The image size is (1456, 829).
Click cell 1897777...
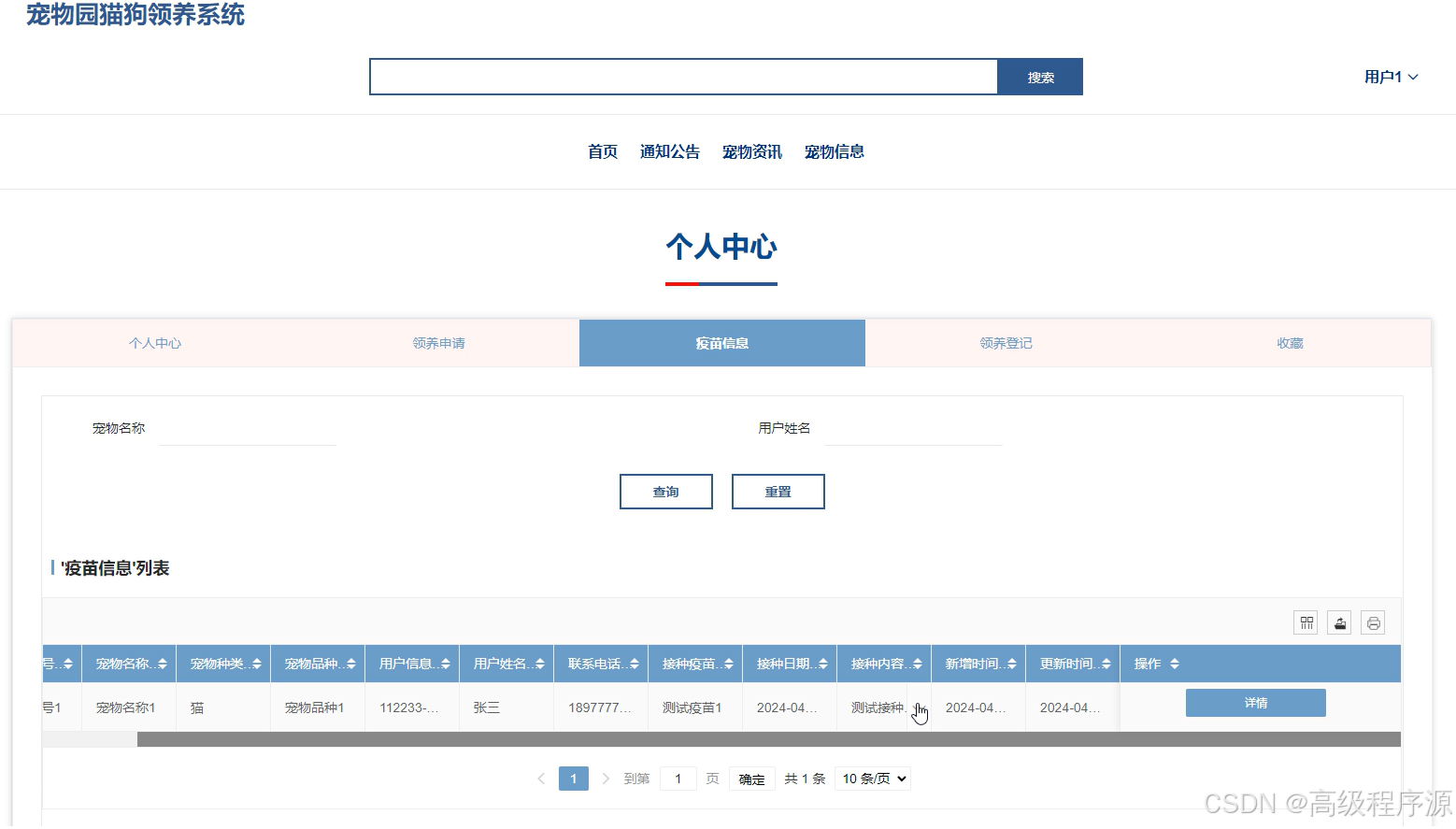click(x=600, y=708)
